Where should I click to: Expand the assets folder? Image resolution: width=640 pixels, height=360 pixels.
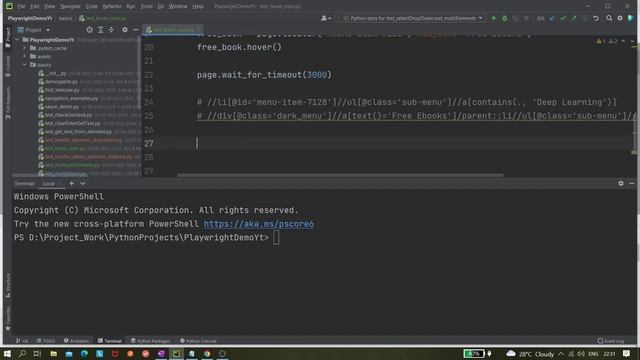pos(24,56)
